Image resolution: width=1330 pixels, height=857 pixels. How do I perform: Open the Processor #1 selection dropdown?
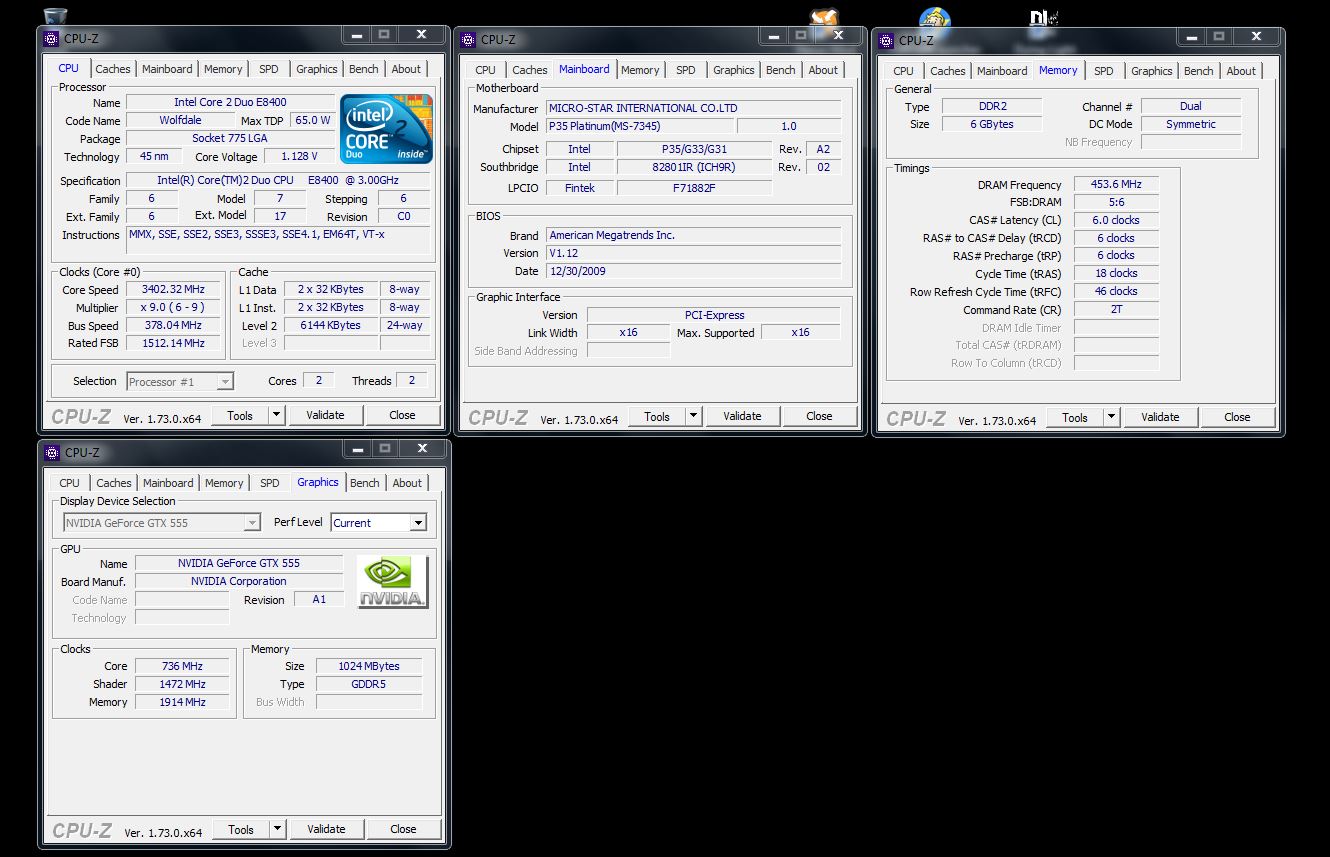pos(181,381)
